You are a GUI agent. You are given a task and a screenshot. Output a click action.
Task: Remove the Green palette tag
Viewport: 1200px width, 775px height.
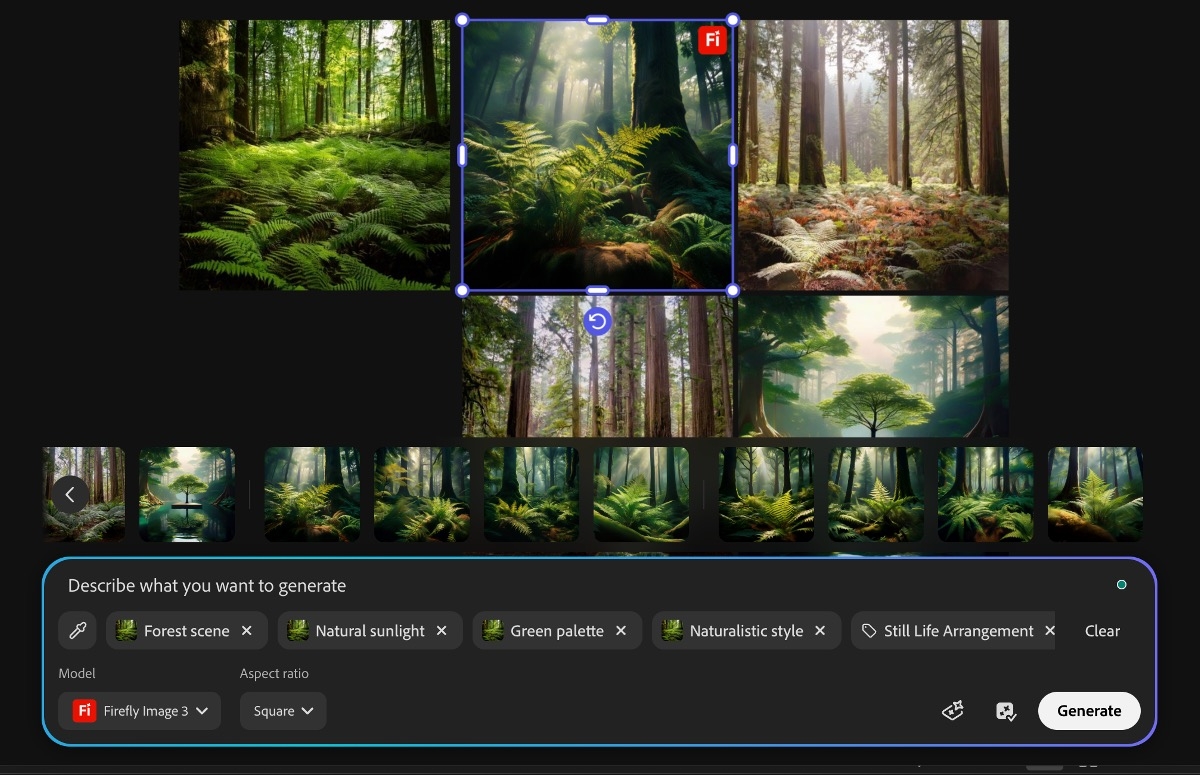click(621, 631)
